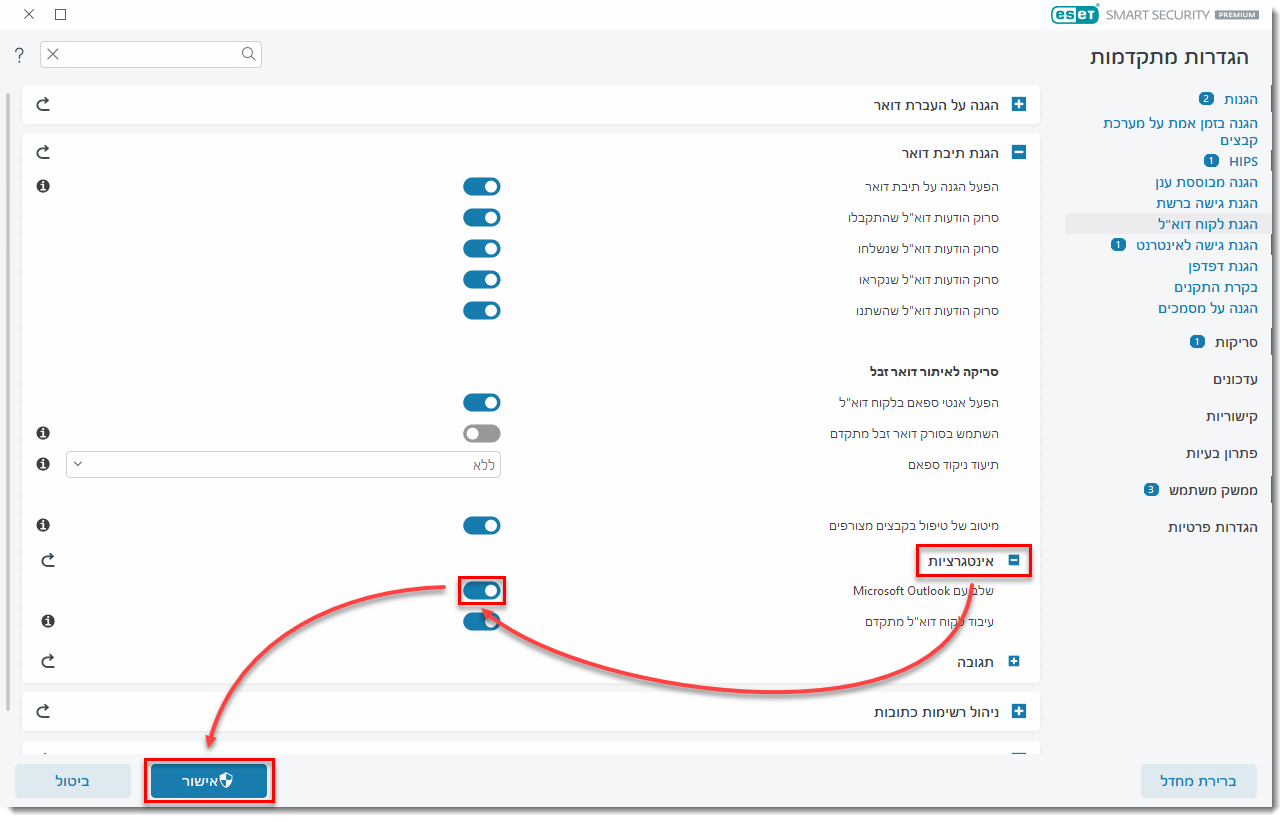
Task: Collapse the הגנת תיבת דואר section
Action: (1019, 153)
